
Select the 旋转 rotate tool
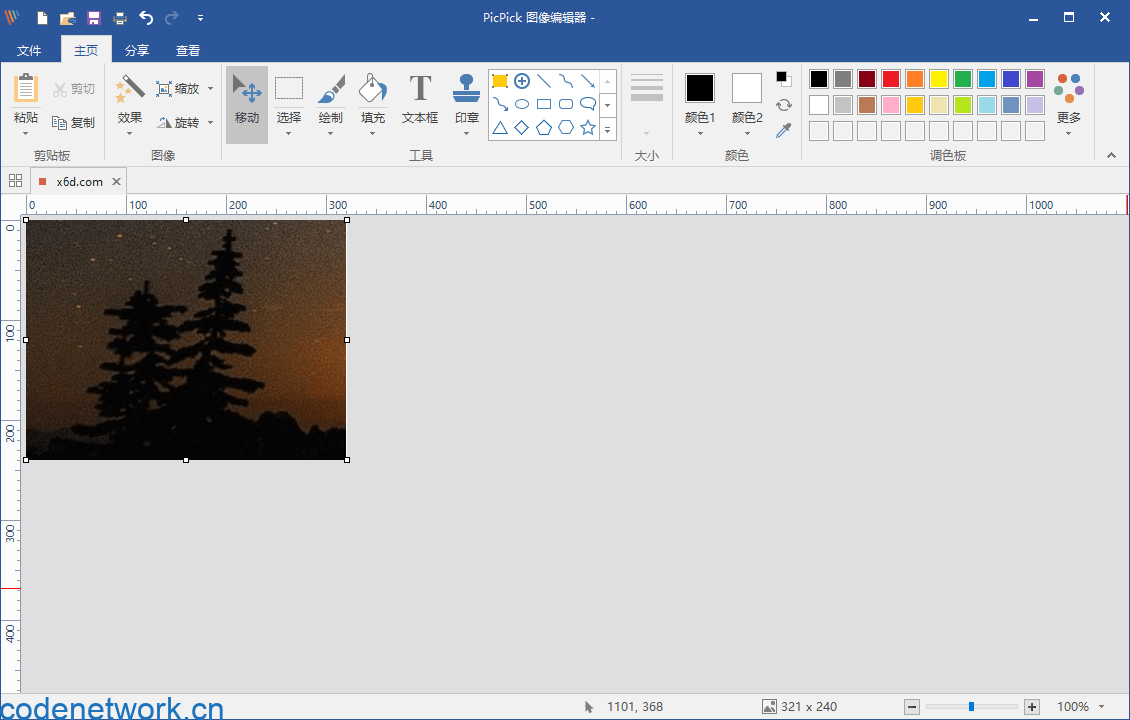pyautogui.click(x=177, y=123)
